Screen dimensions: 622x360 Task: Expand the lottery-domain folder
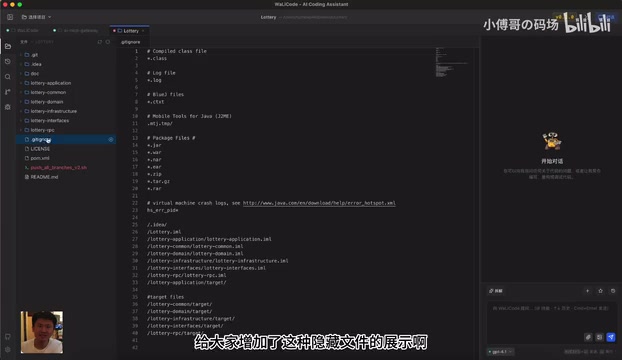point(66,102)
